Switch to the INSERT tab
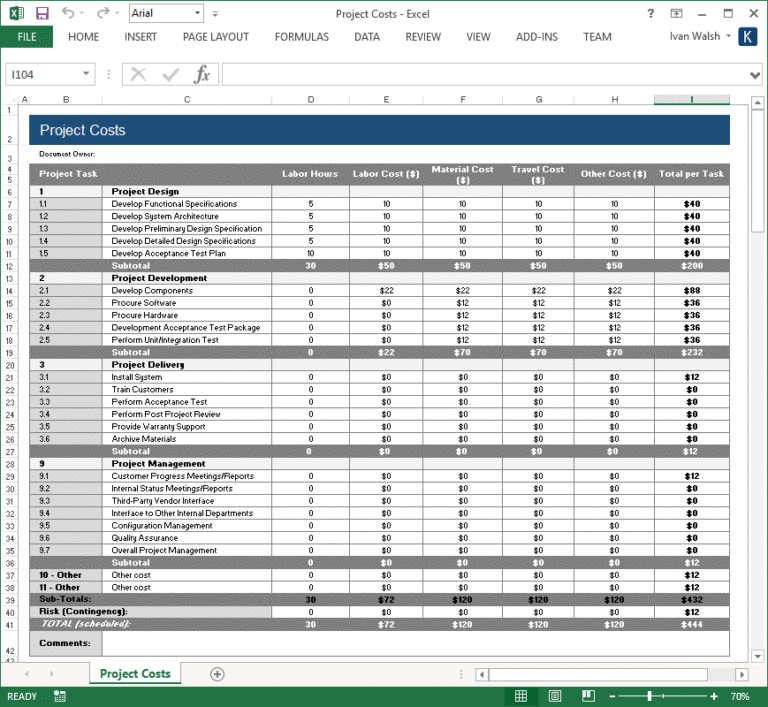Screen dimensions: 768x707 (x=141, y=37)
